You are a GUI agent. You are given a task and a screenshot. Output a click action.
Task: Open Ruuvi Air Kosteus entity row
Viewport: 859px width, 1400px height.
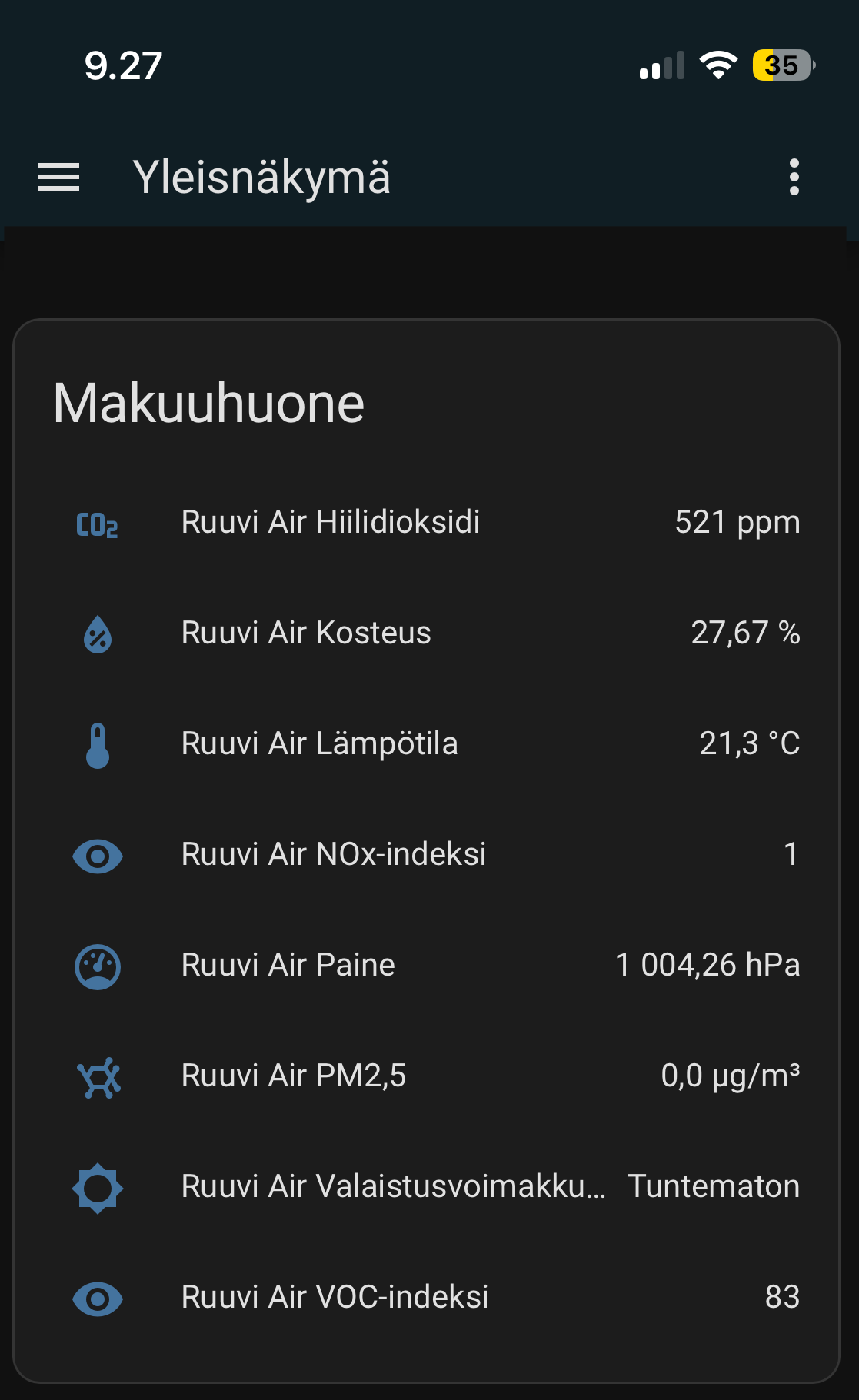click(x=306, y=633)
